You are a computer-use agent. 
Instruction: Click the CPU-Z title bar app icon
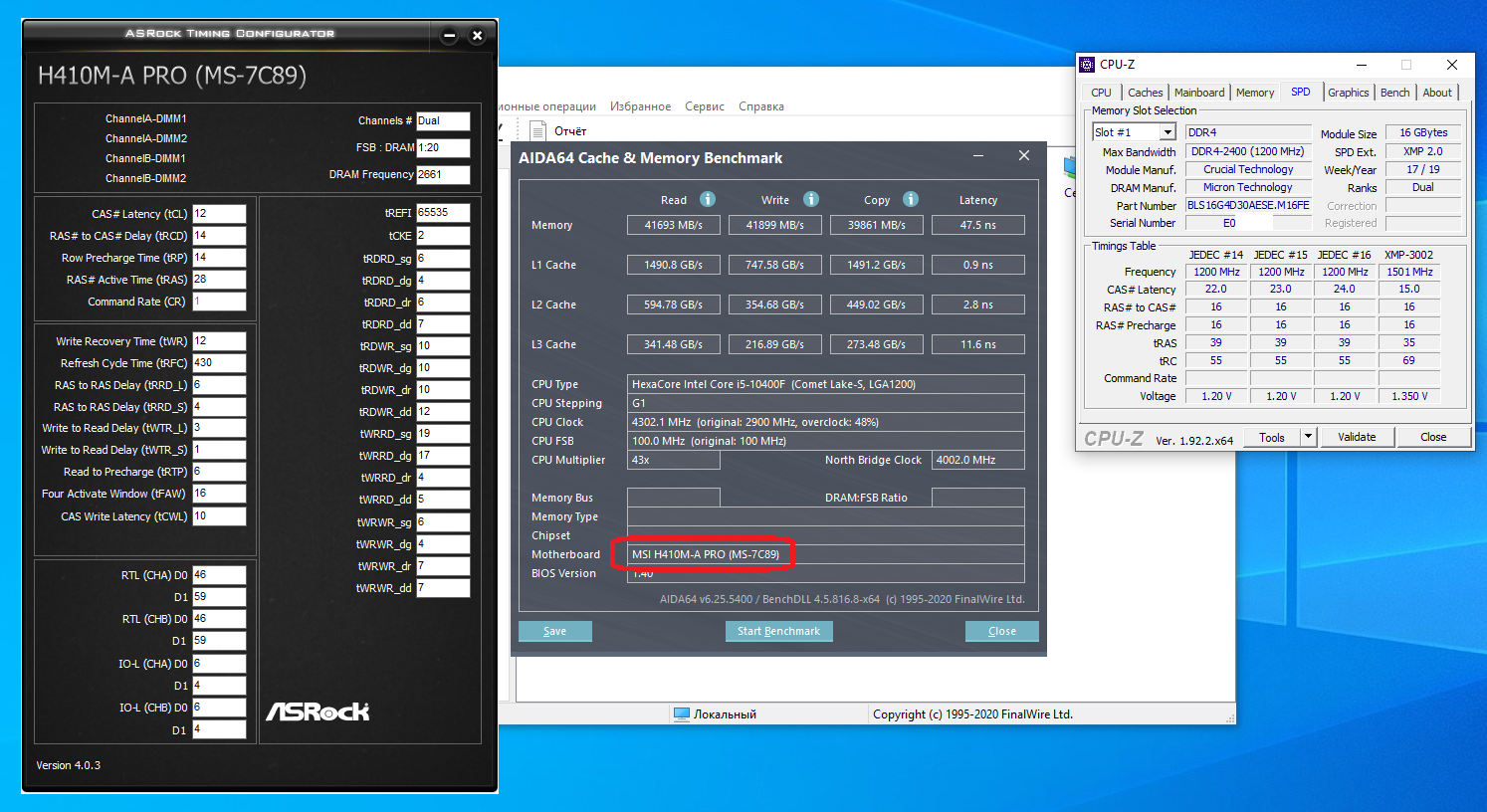(x=1087, y=65)
